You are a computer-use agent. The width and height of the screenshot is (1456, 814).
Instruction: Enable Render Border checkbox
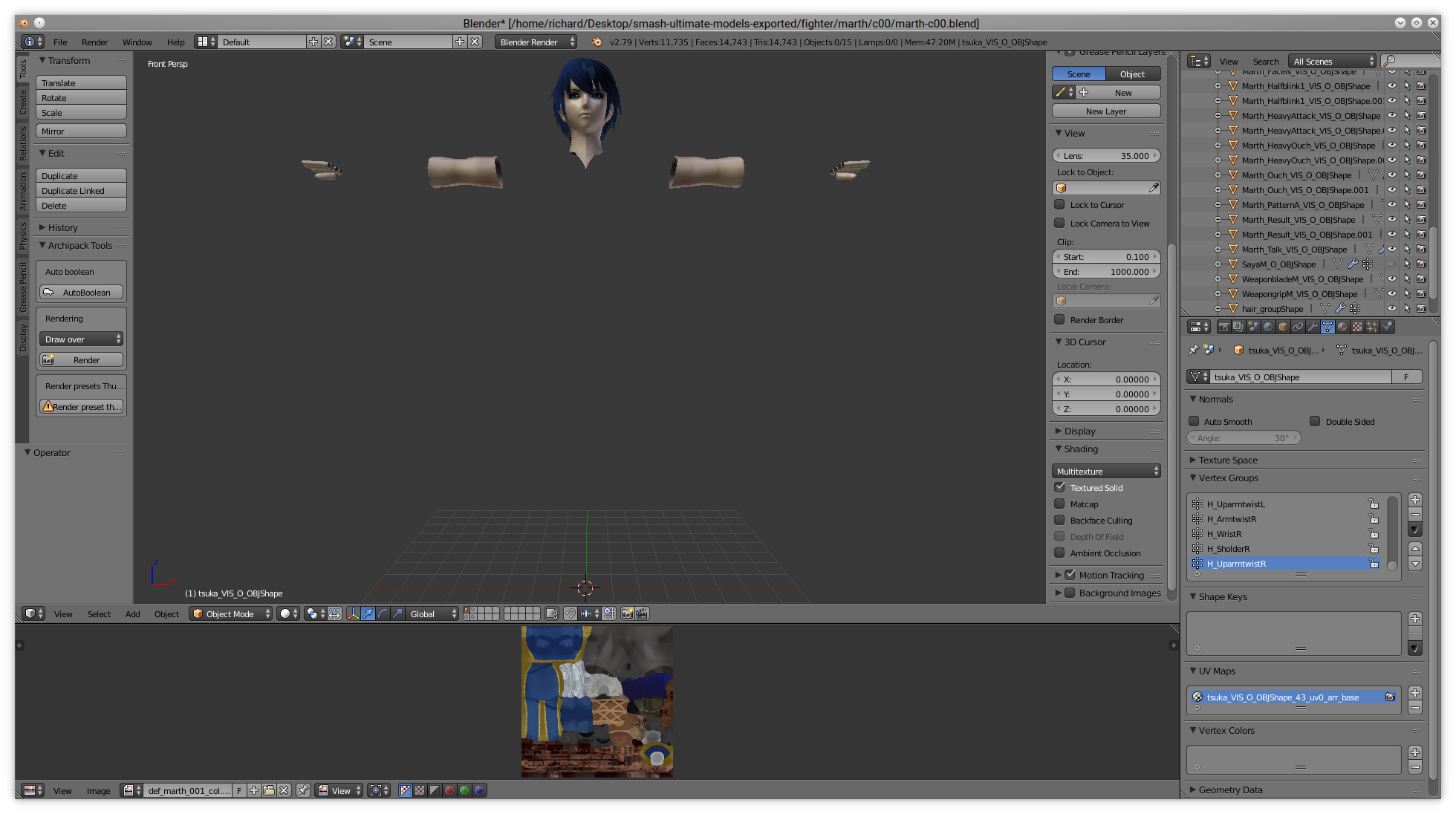(1059, 319)
